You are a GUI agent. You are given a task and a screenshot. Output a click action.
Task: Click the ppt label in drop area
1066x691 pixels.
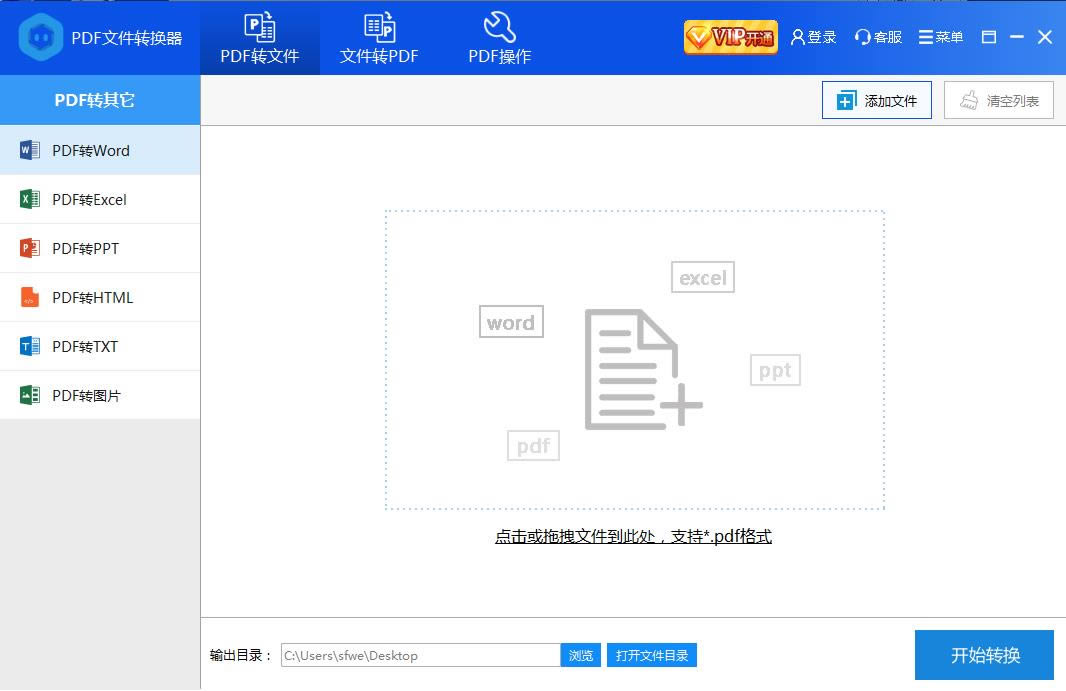tap(775, 370)
